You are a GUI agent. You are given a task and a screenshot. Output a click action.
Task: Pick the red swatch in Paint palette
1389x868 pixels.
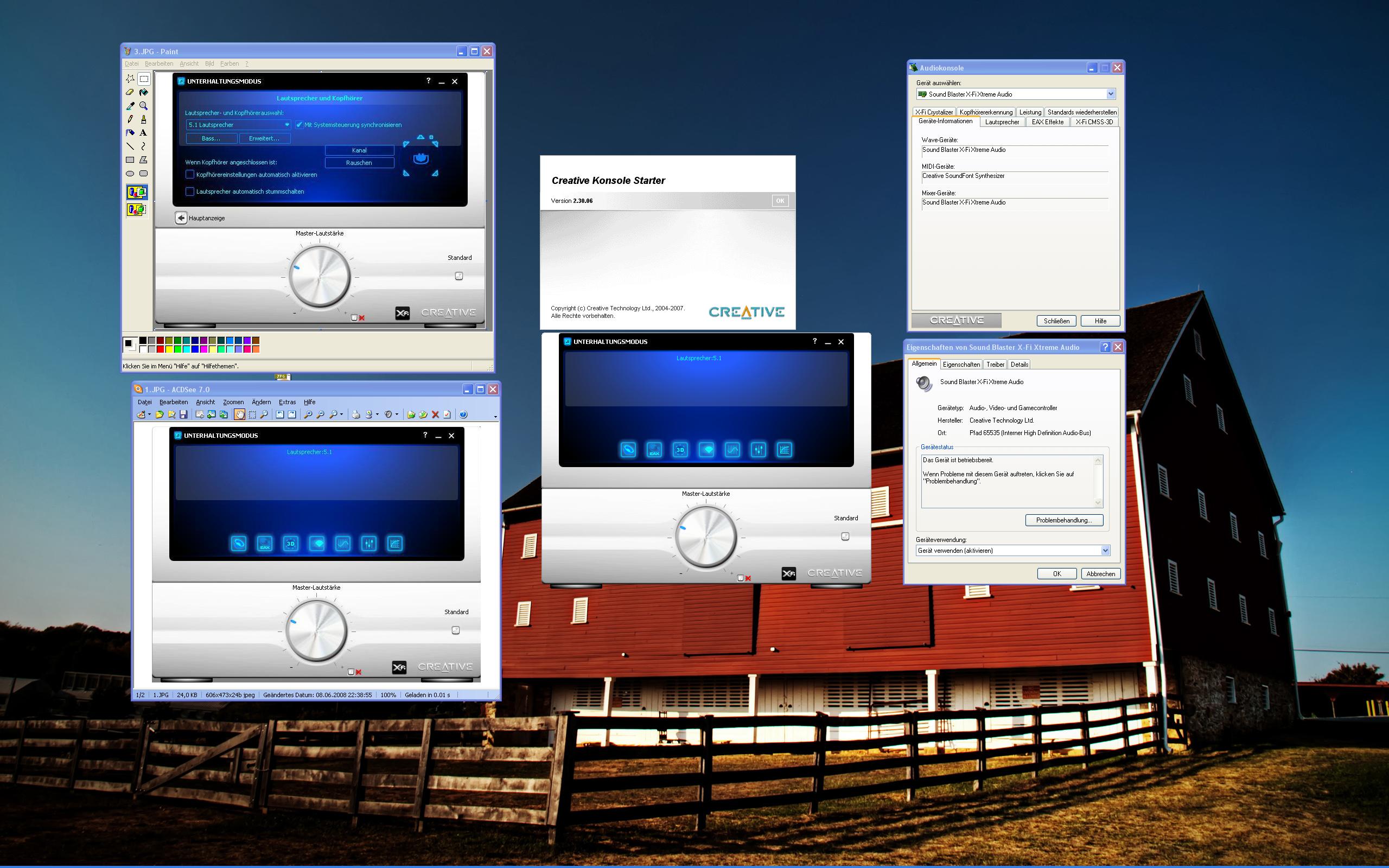click(x=160, y=349)
